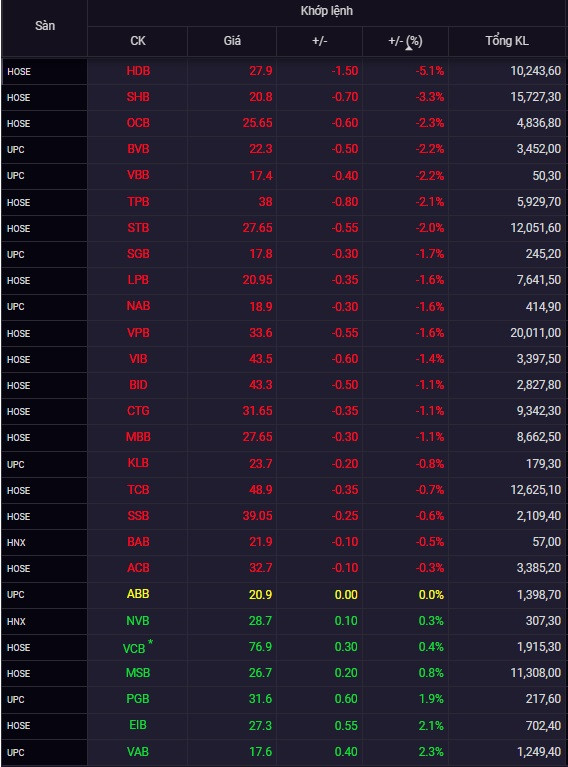Viewport: 568px width, 767px height.
Task: Open the NAB stock ticker
Action: click(138, 306)
